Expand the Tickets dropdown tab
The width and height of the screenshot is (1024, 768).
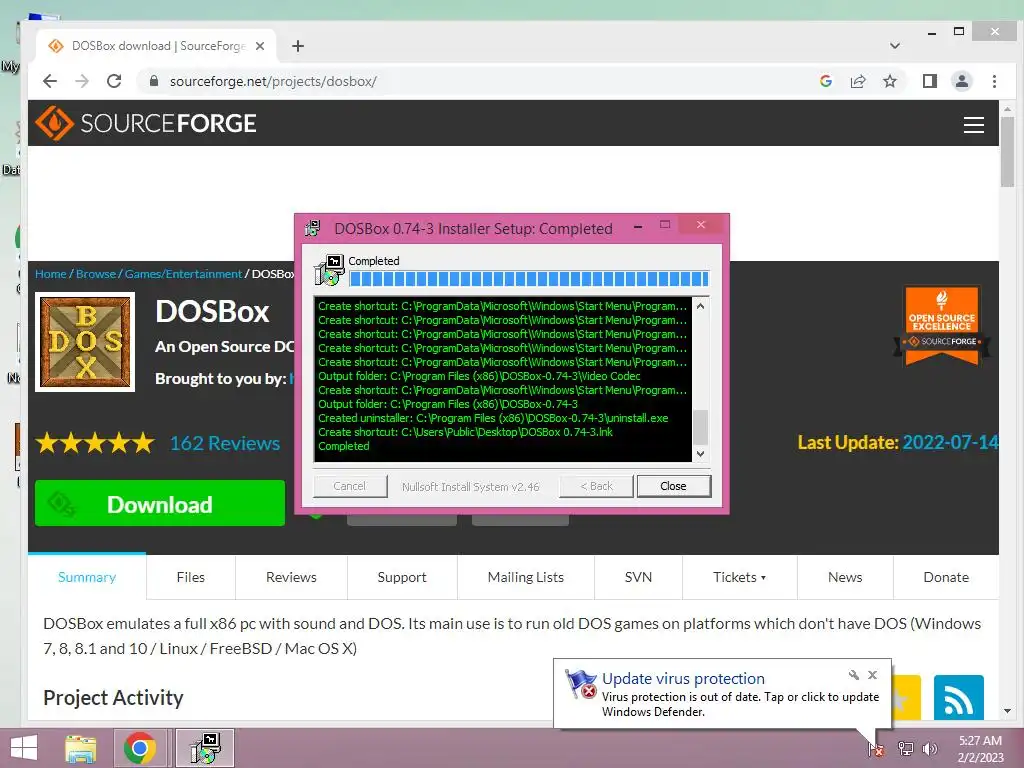[x=739, y=577]
